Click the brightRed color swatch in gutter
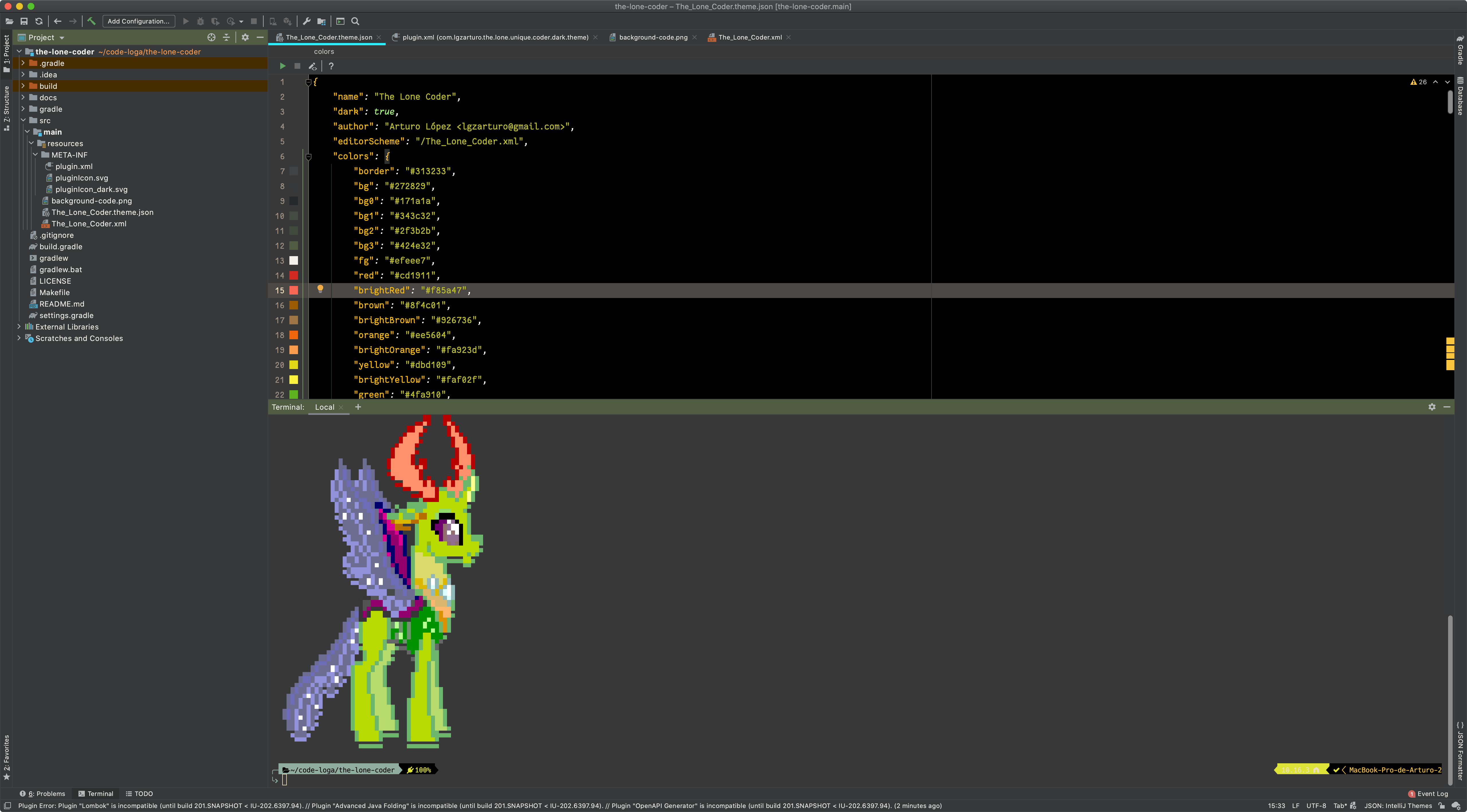The image size is (1467, 812). coord(294,291)
